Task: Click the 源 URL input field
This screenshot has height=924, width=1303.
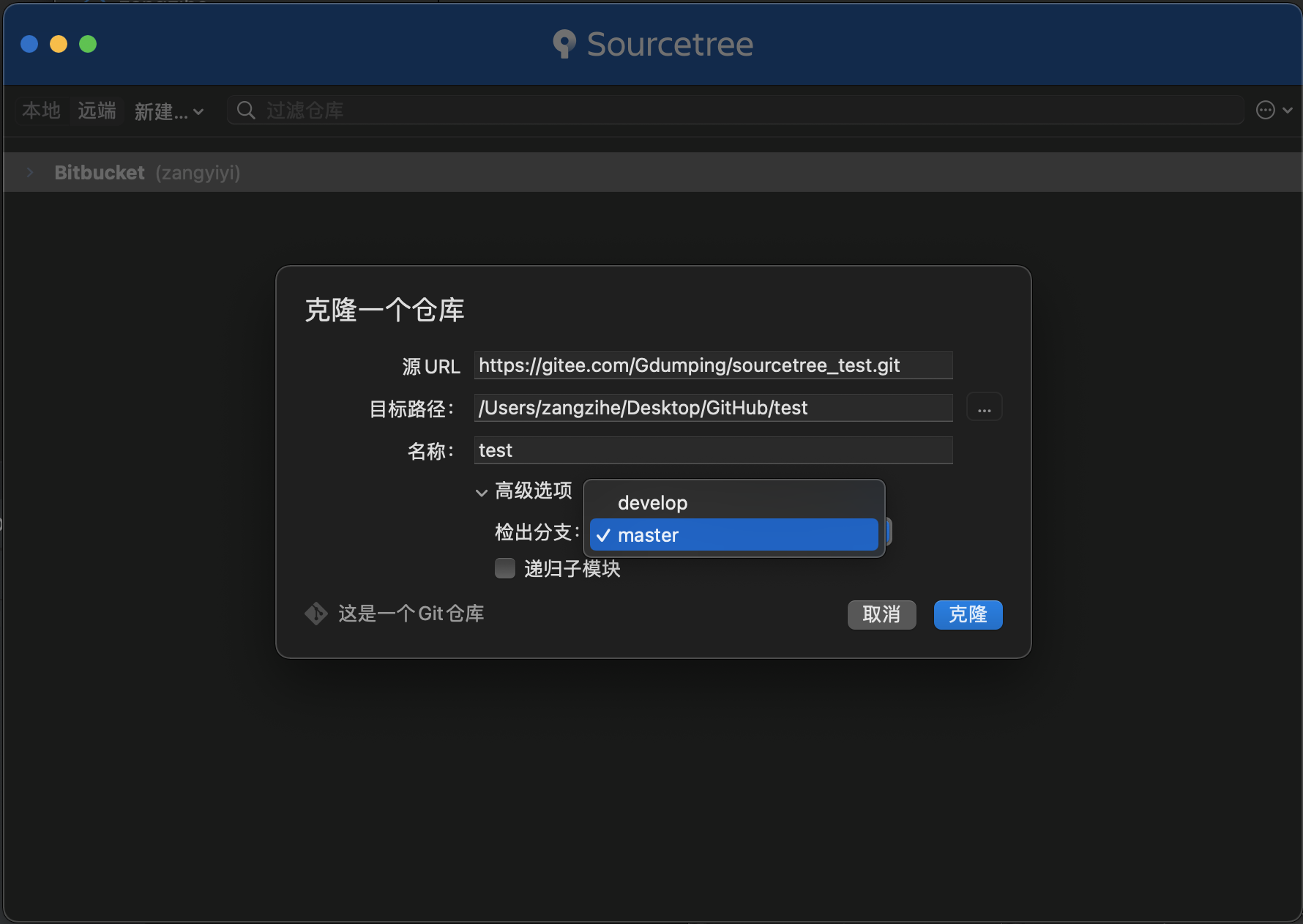Action: tap(713, 365)
